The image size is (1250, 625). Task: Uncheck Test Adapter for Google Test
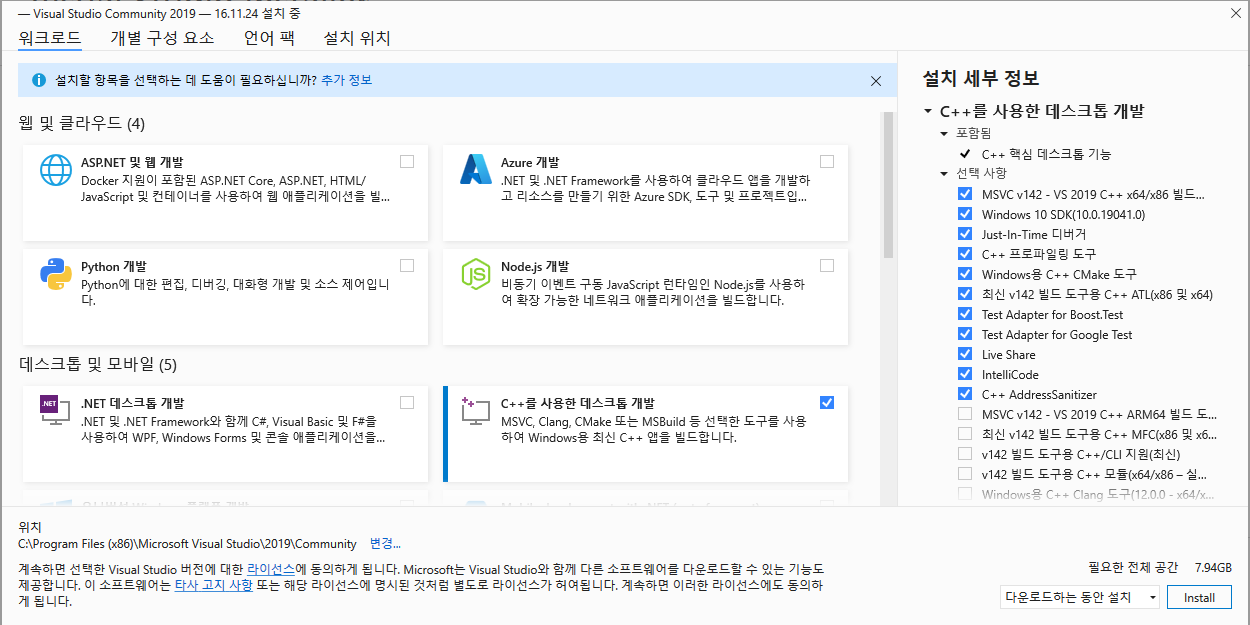965,334
